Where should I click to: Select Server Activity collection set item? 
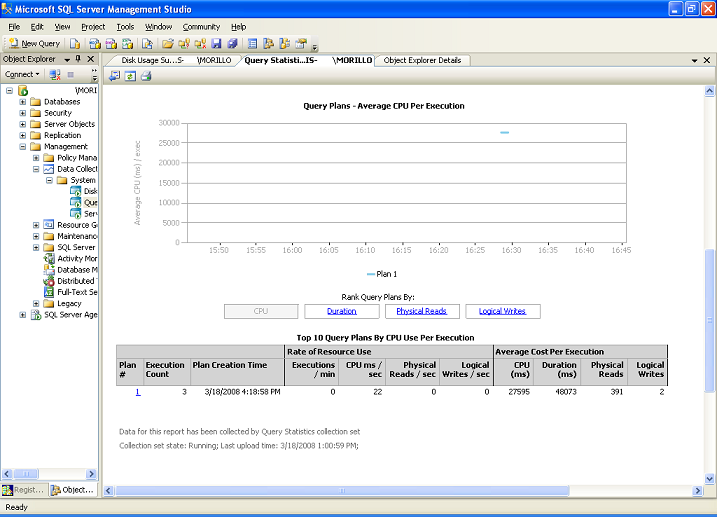click(x=84, y=213)
